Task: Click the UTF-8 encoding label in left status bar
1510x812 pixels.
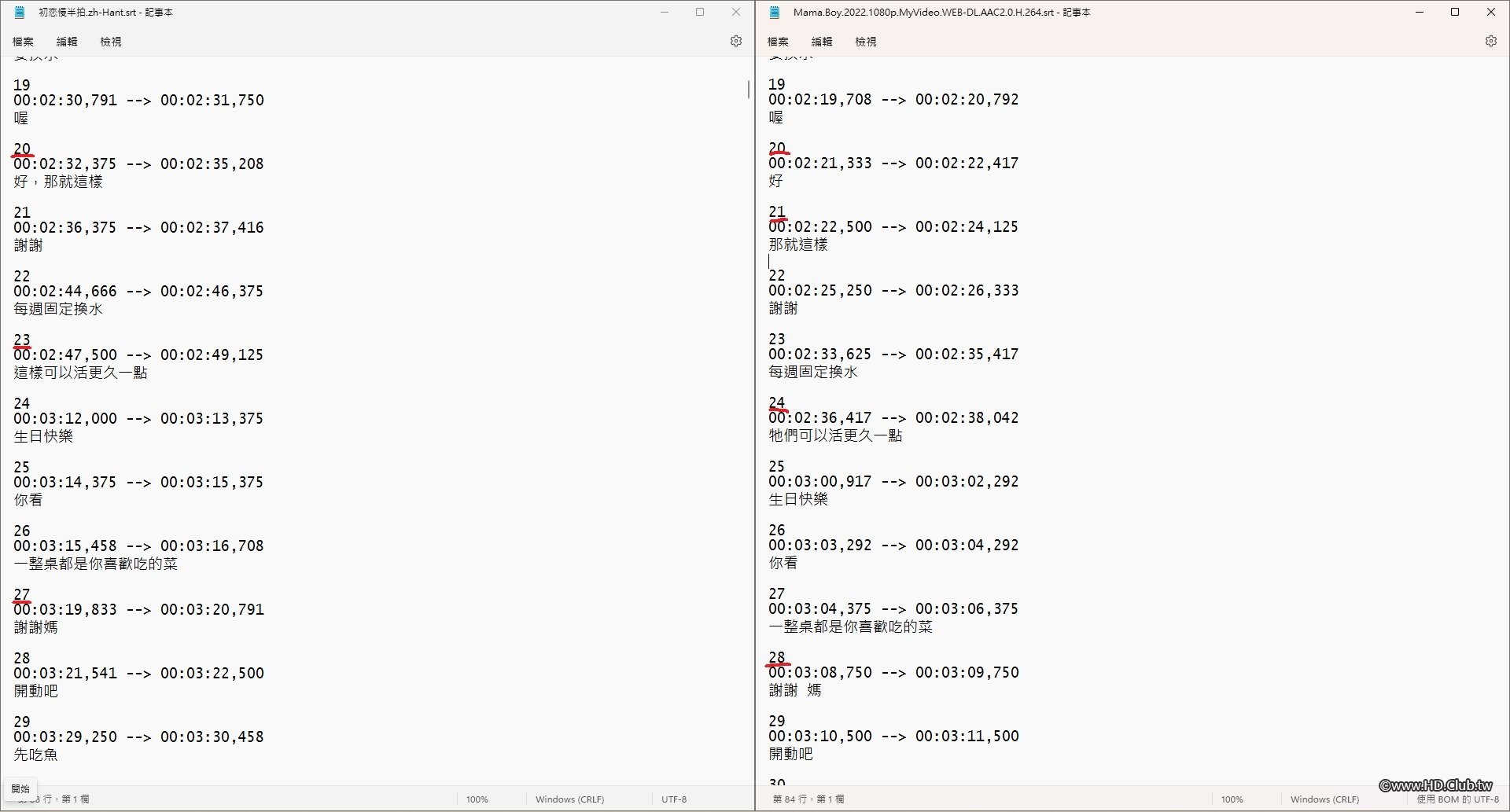Action: (x=674, y=799)
